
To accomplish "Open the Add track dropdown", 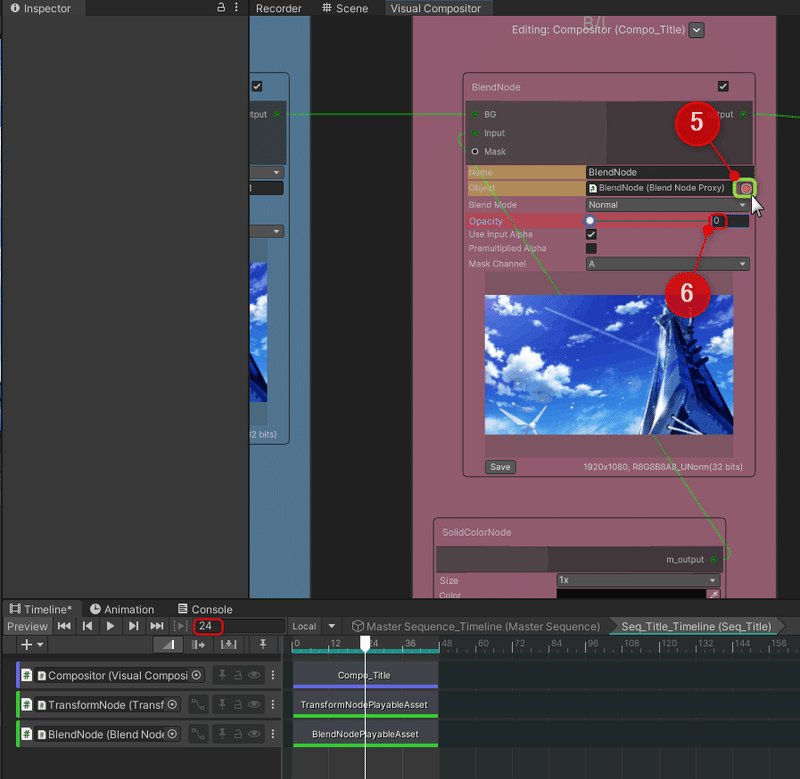I will (32, 645).
